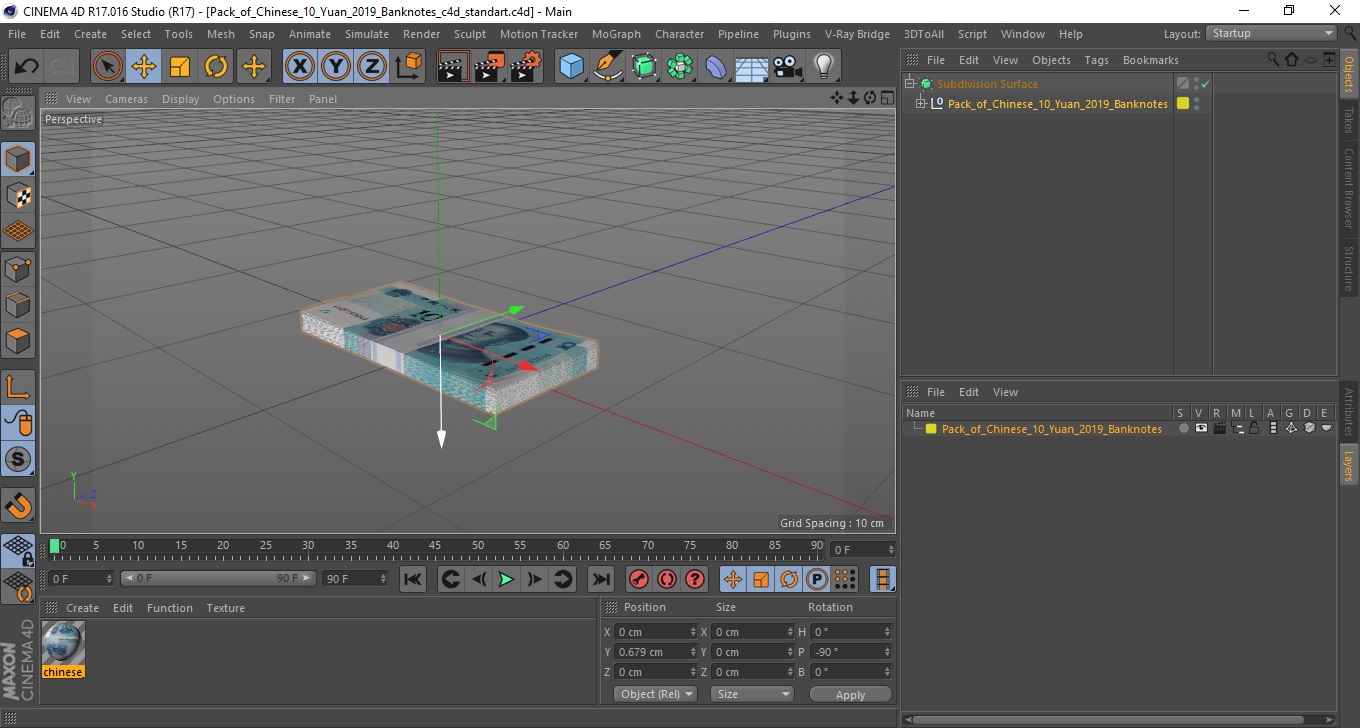Switch to Polygons mode
This screenshot has height=728, width=1360.
pyautogui.click(x=18, y=340)
